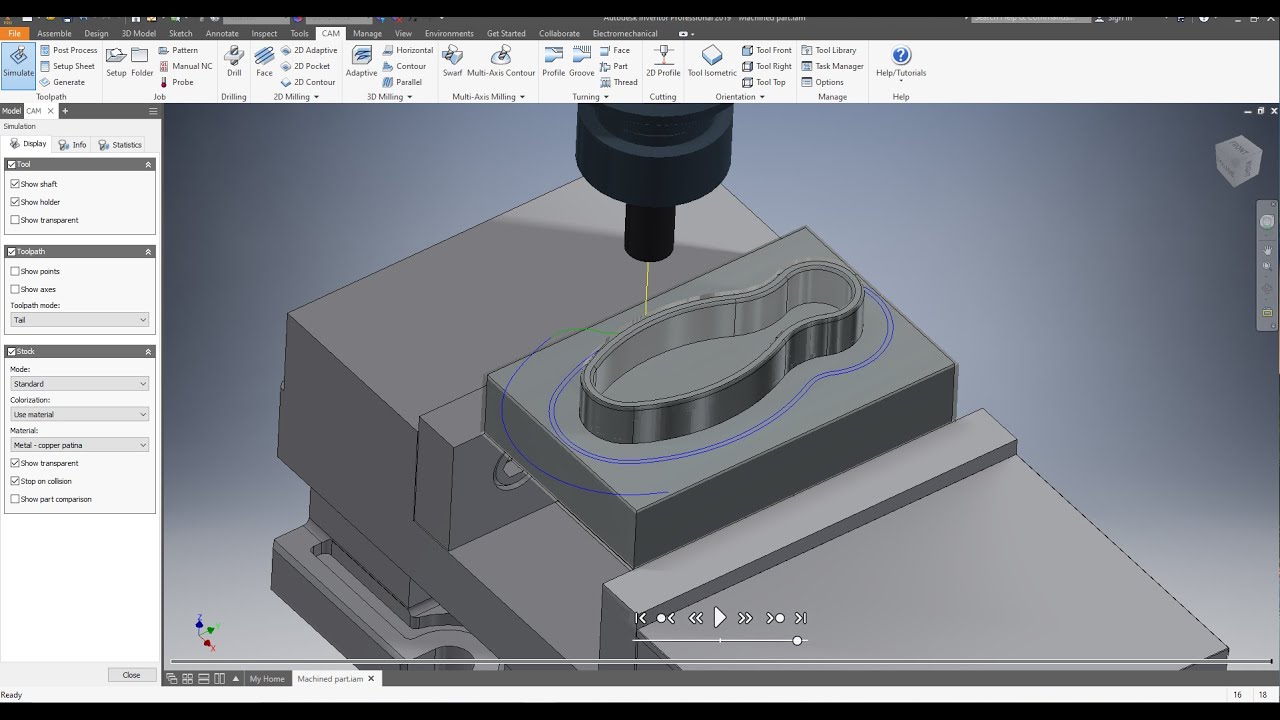The image size is (1280, 720).
Task: Open the Colorization dropdown
Action: pyautogui.click(x=79, y=414)
